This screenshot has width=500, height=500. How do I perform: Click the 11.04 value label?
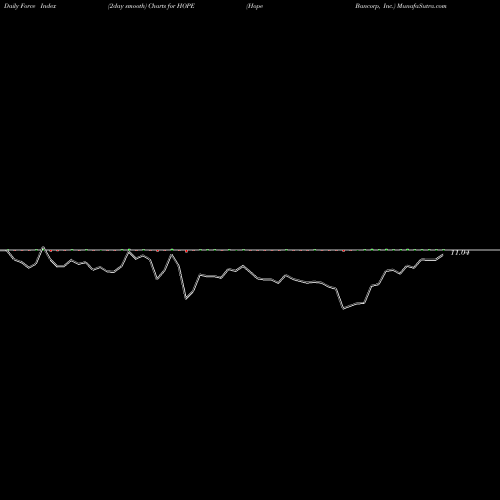coord(460,253)
